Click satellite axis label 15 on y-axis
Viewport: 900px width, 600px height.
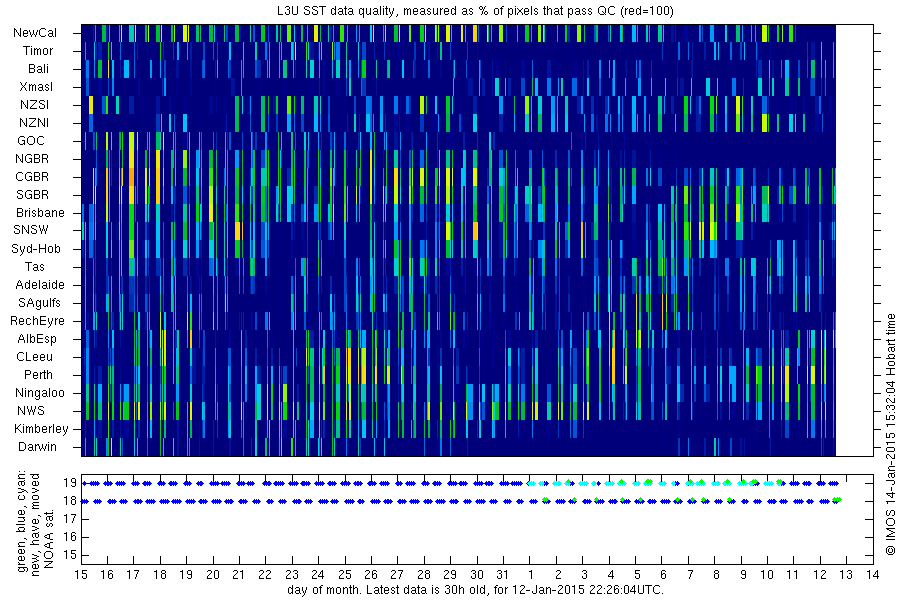[x=70, y=555]
